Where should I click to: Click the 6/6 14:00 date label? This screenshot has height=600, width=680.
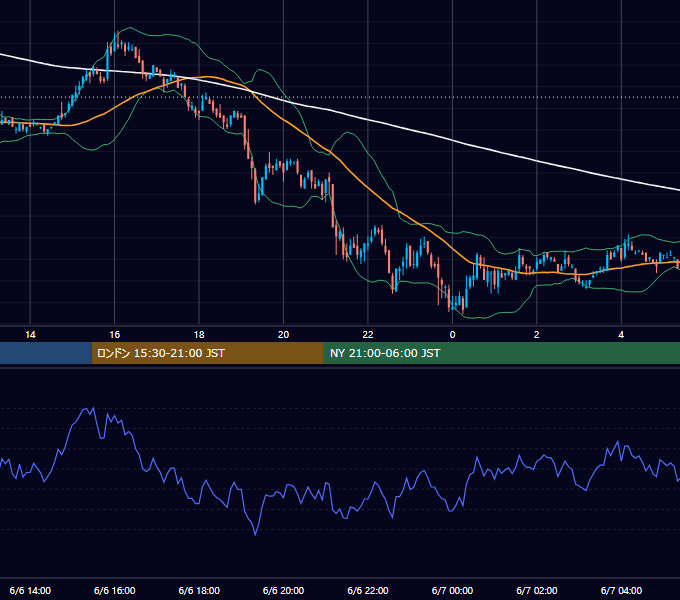30,590
